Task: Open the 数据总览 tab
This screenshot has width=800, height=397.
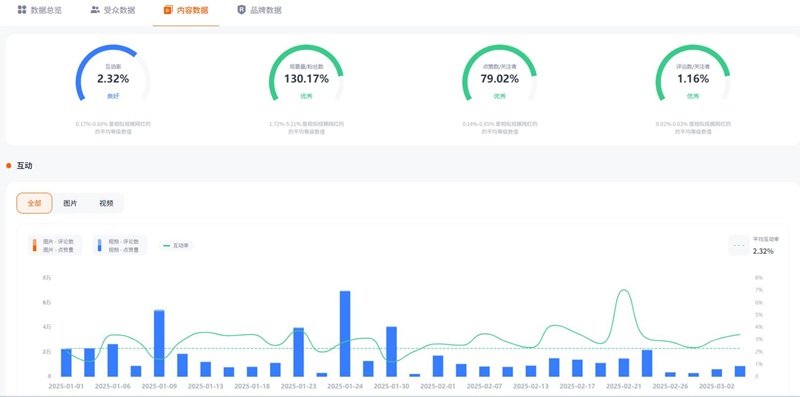Action: click(39, 10)
